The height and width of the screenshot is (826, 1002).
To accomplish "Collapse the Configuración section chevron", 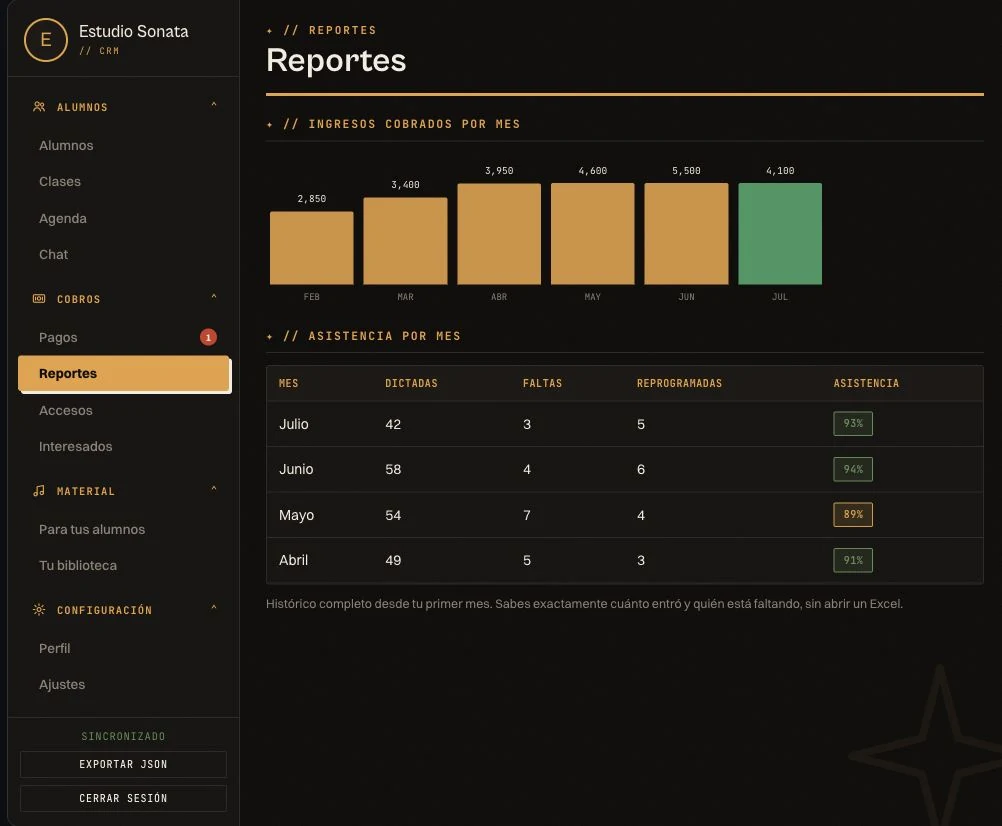I will tap(214, 608).
